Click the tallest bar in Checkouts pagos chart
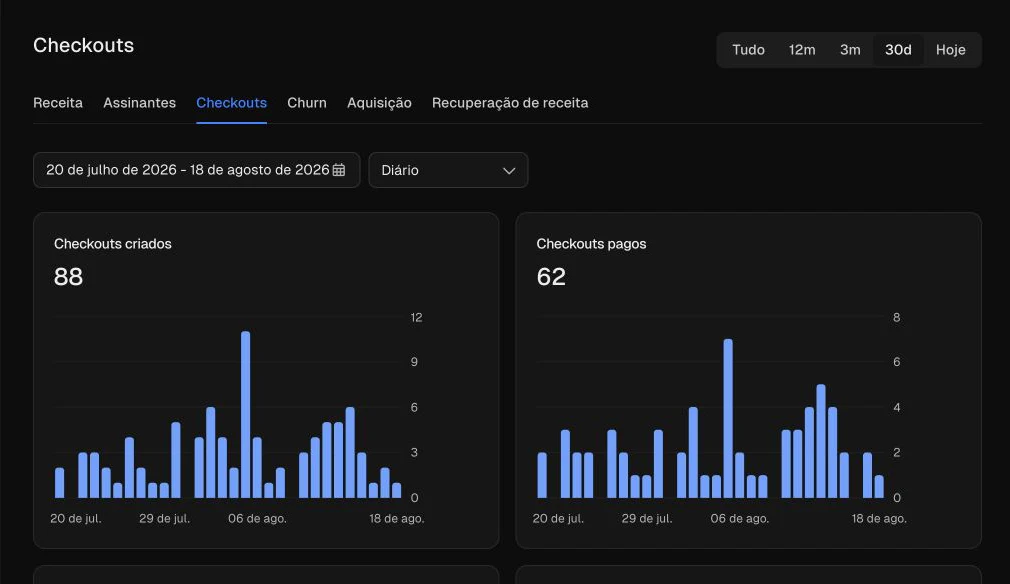 [728, 418]
